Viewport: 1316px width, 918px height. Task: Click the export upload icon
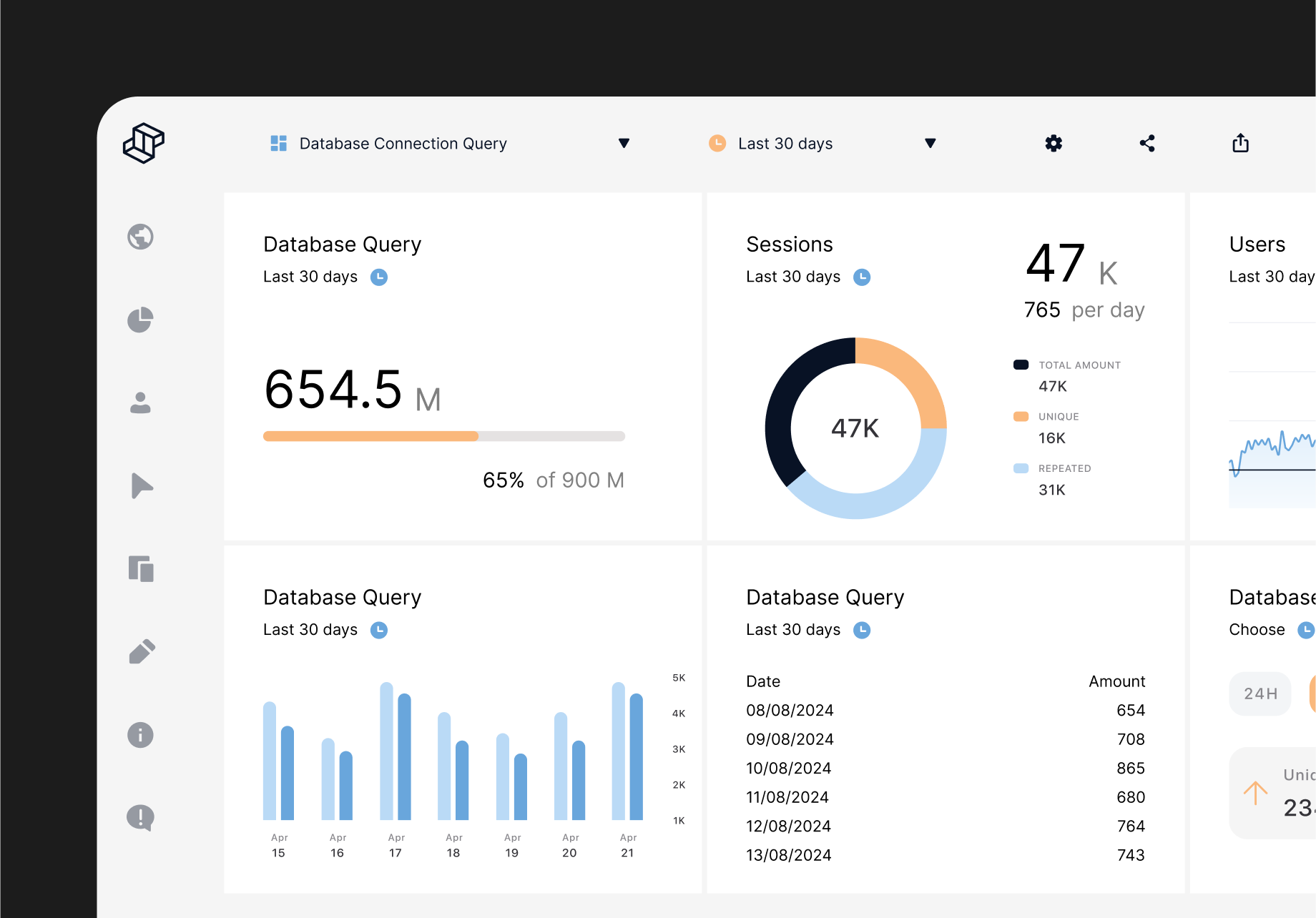[x=1241, y=144]
